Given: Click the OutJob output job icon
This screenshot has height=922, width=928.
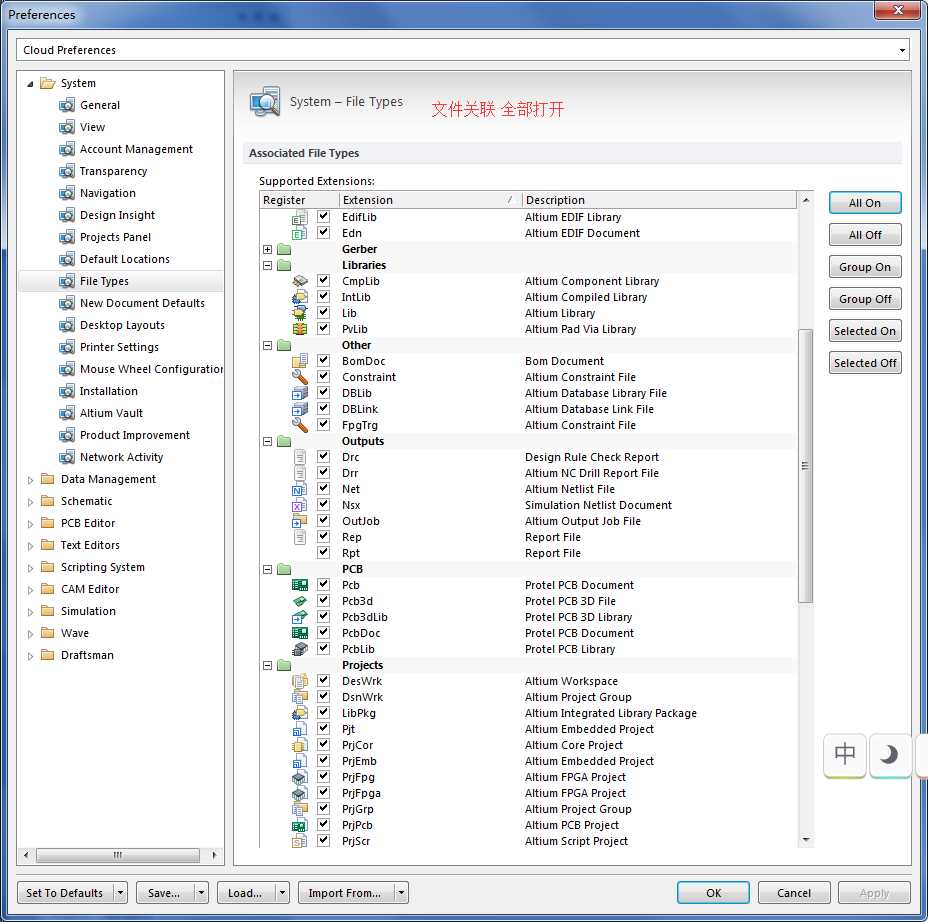Looking at the screenshot, I should 300,521.
